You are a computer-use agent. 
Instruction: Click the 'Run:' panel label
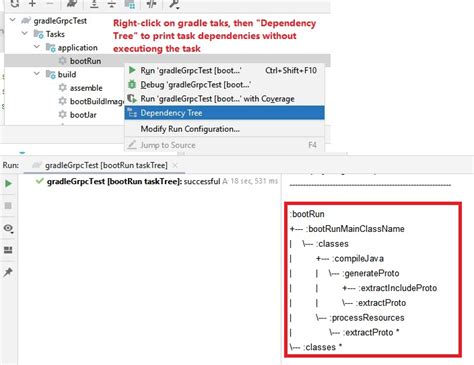point(11,165)
